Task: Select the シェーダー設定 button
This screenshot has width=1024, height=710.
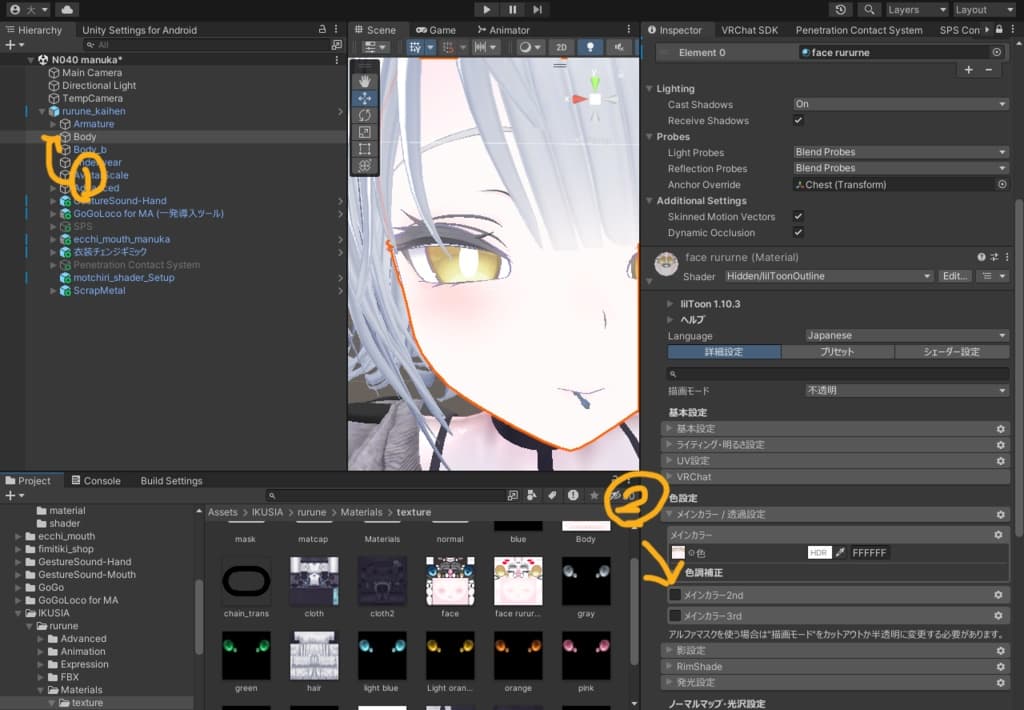Action: pyautogui.click(x=952, y=352)
